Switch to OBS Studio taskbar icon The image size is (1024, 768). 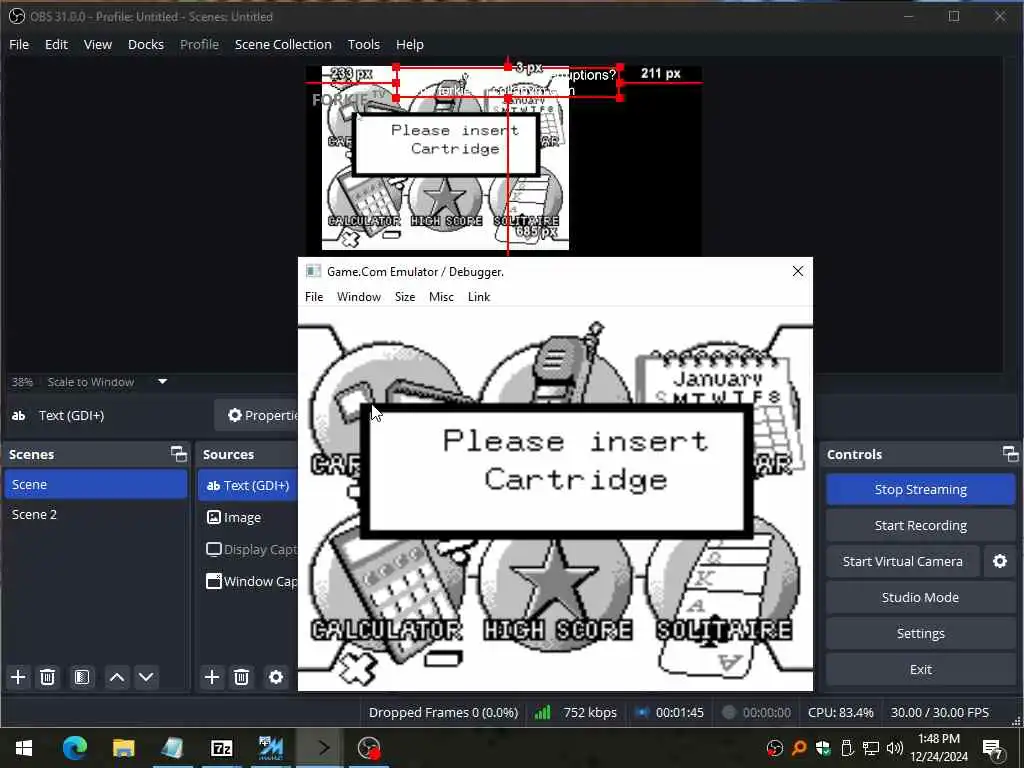click(x=369, y=748)
